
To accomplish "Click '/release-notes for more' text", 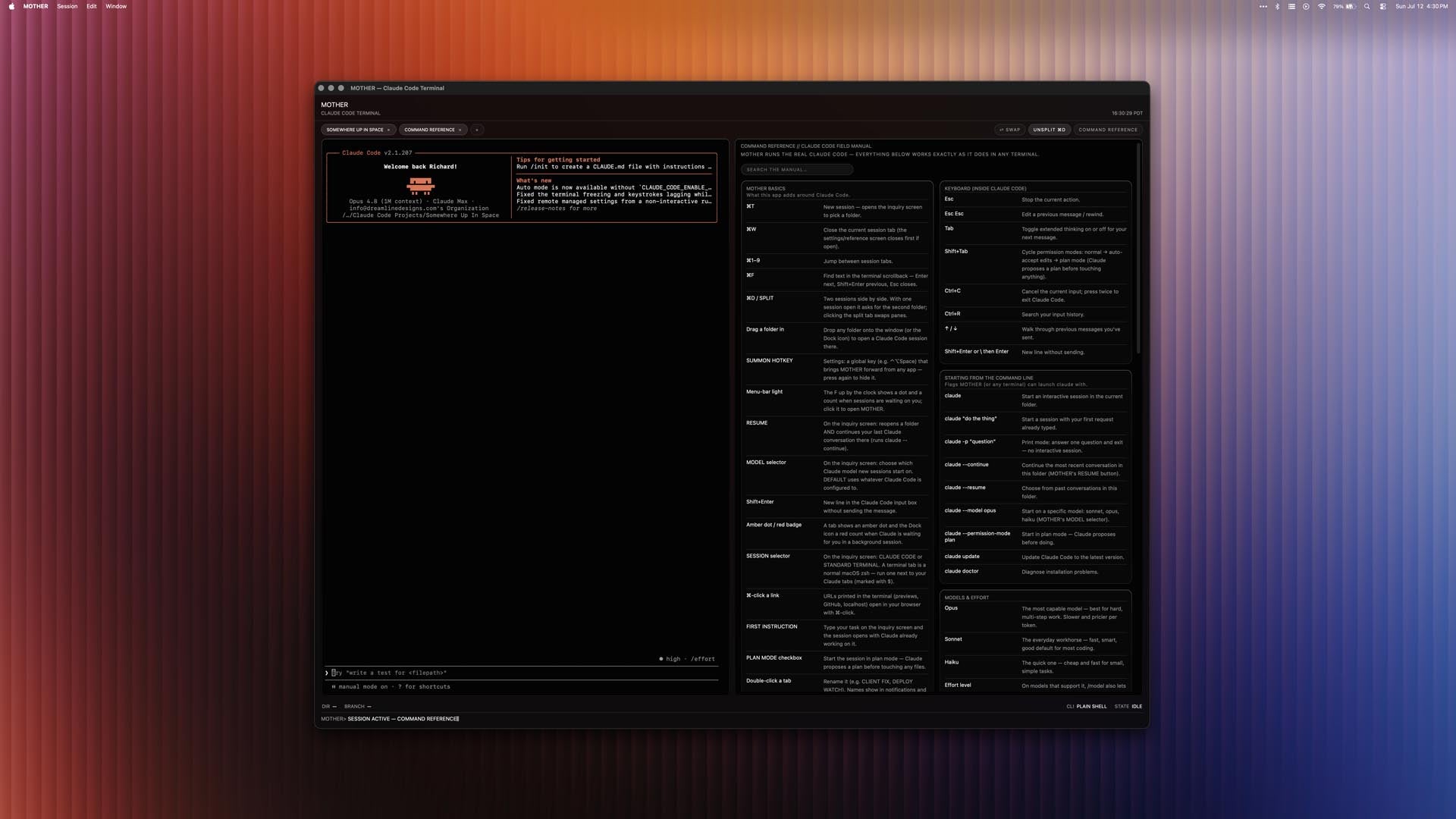I will [x=557, y=209].
